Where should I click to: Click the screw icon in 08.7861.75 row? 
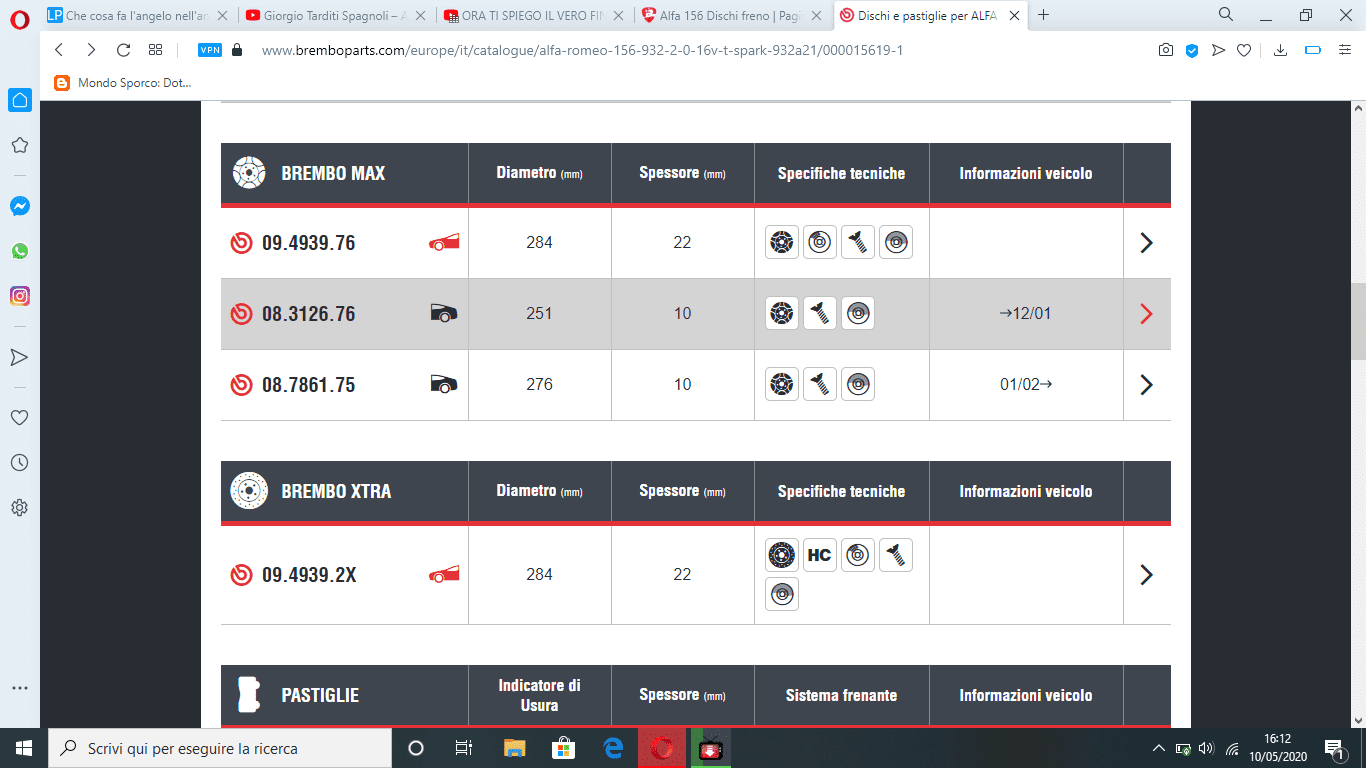point(819,384)
